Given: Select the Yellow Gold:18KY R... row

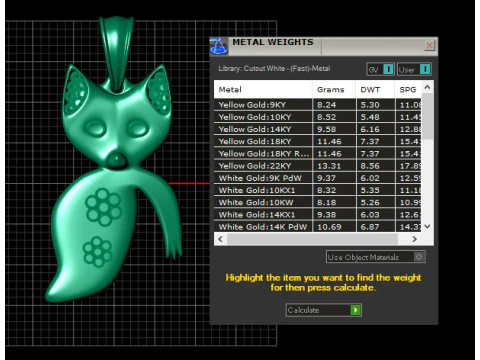Looking at the screenshot, I should 318,154.
